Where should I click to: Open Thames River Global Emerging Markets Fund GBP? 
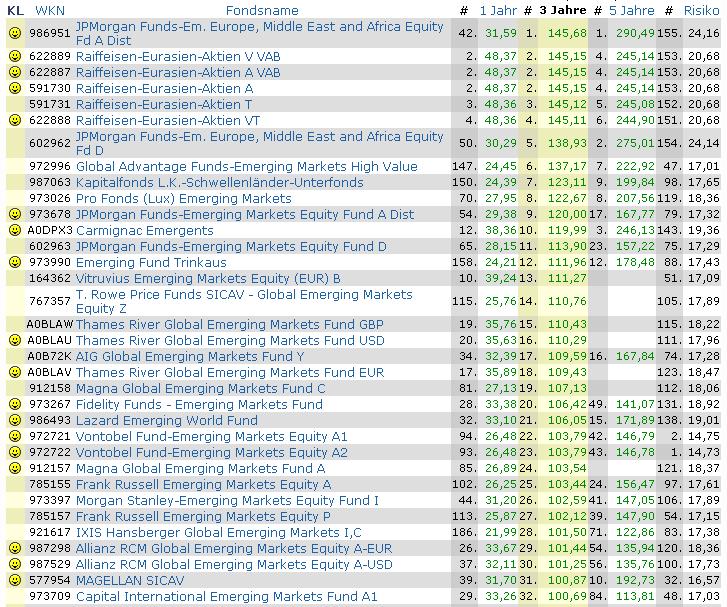pyautogui.click(x=230, y=324)
